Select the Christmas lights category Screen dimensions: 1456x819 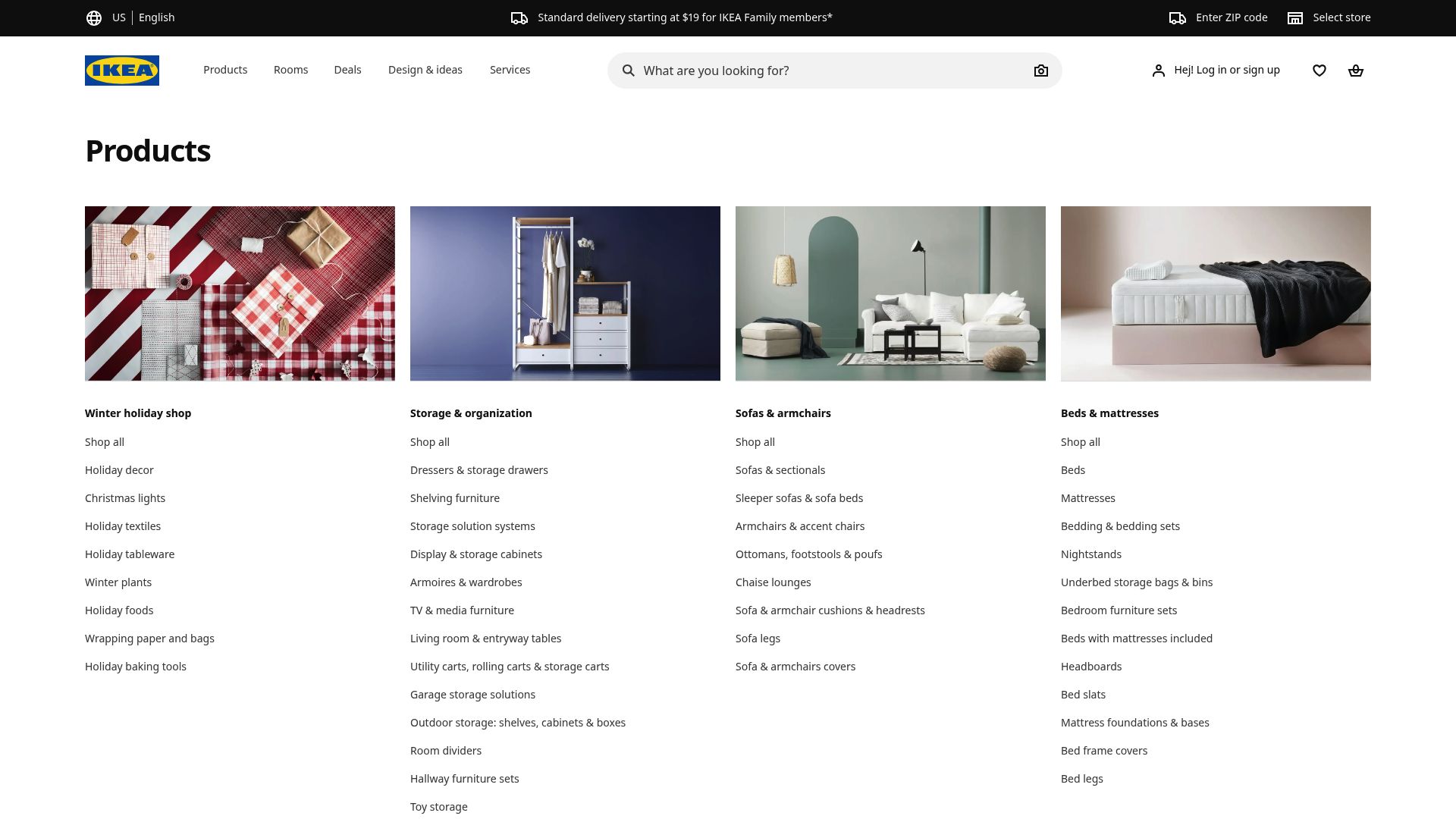[x=125, y=498]
